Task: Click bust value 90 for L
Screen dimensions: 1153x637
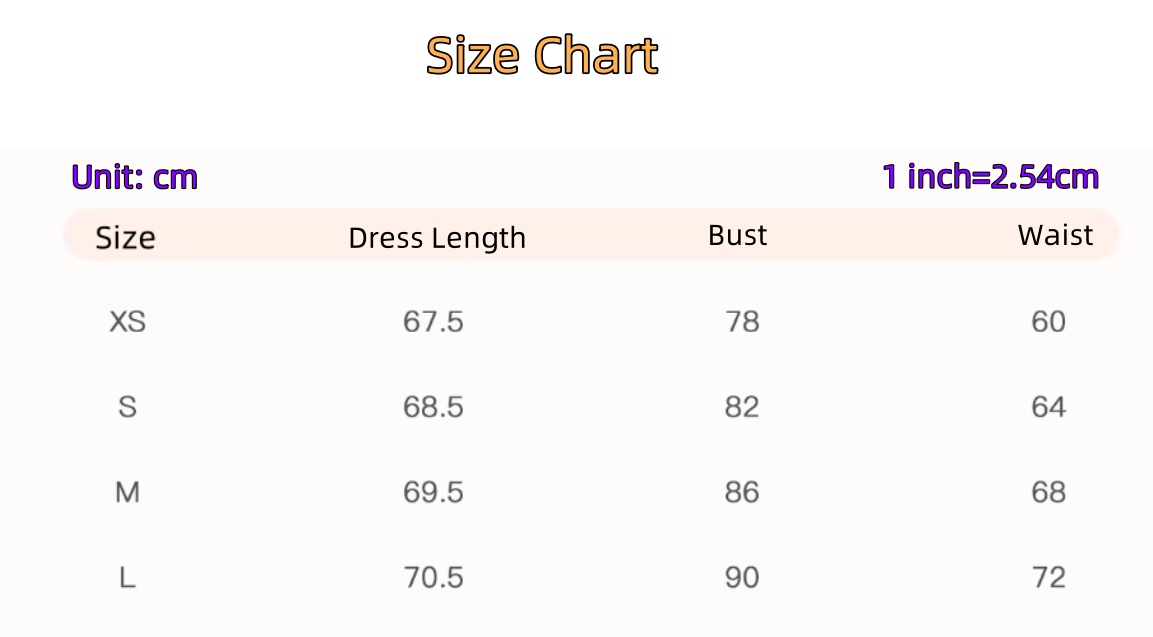Action: 742,577
